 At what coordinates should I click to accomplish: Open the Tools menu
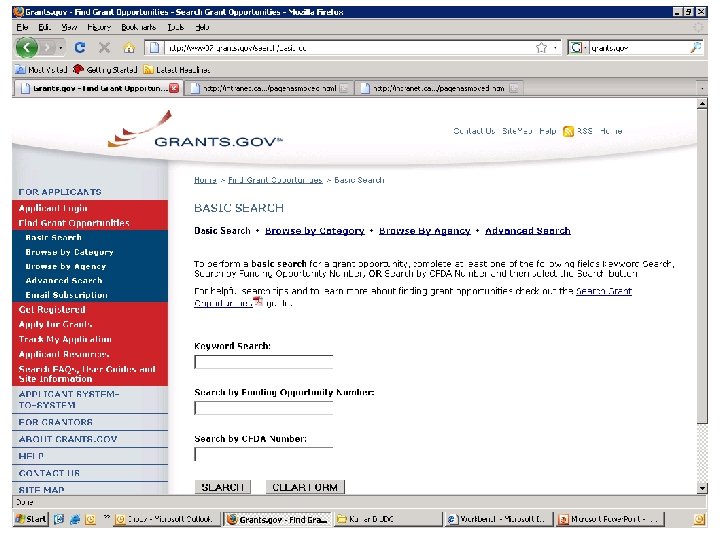coord(176,27)
